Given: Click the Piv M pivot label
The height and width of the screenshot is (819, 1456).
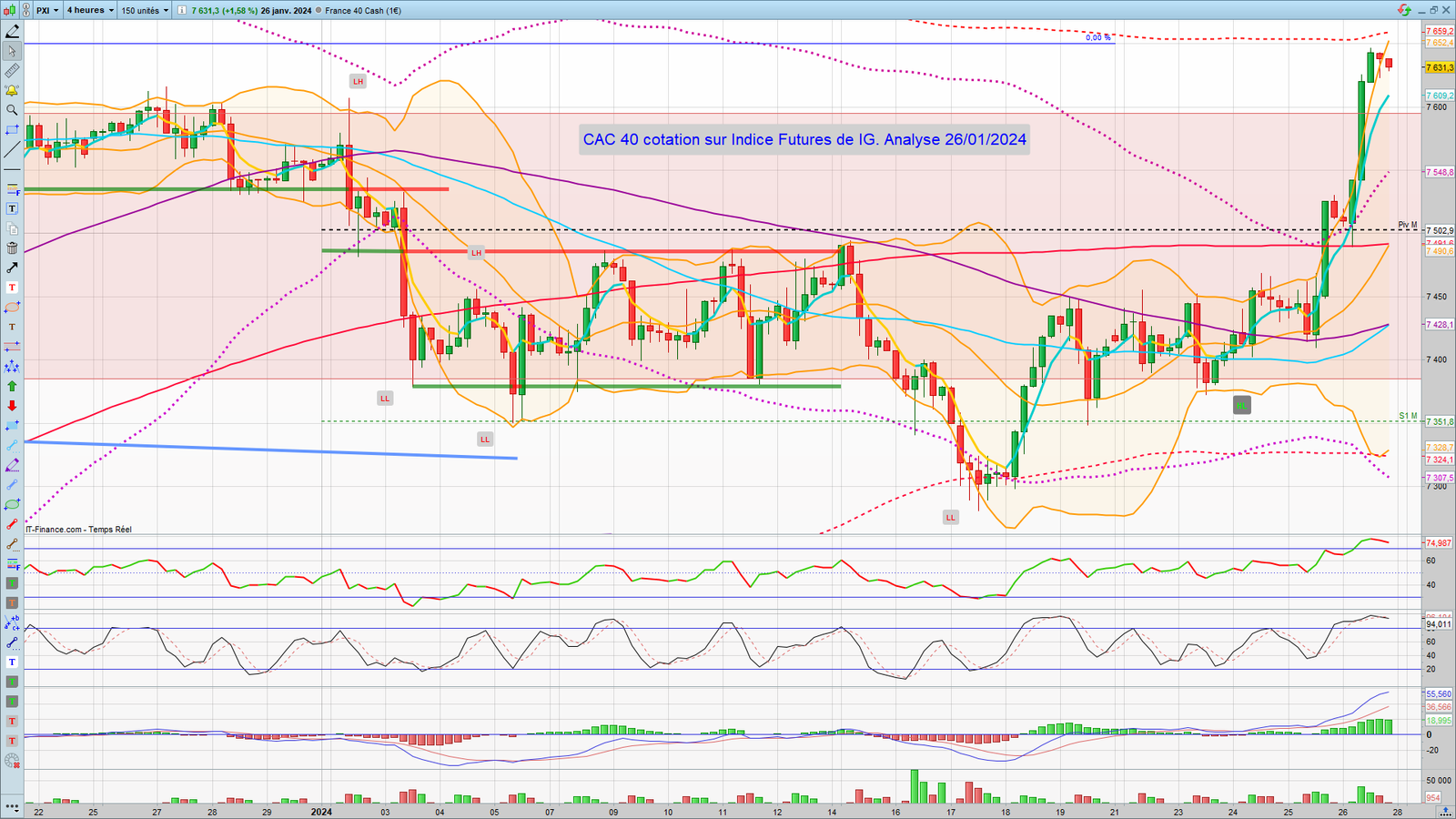Looking at the screenshot, I should coord(1408,225).
